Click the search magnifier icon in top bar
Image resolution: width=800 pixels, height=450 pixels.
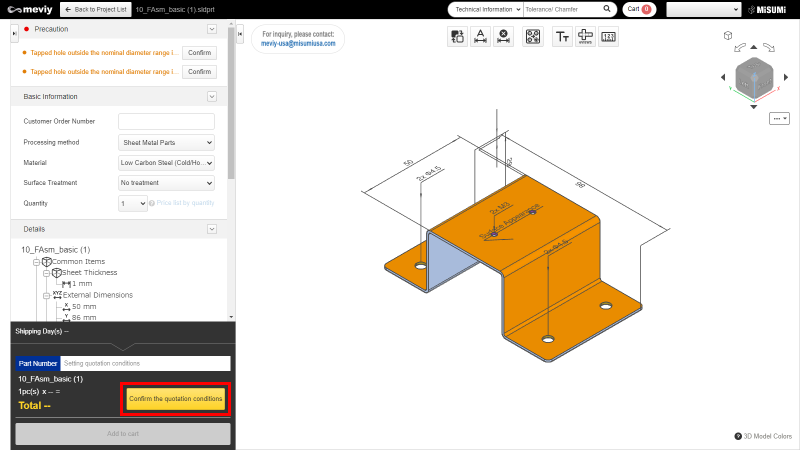pos(607,9)
